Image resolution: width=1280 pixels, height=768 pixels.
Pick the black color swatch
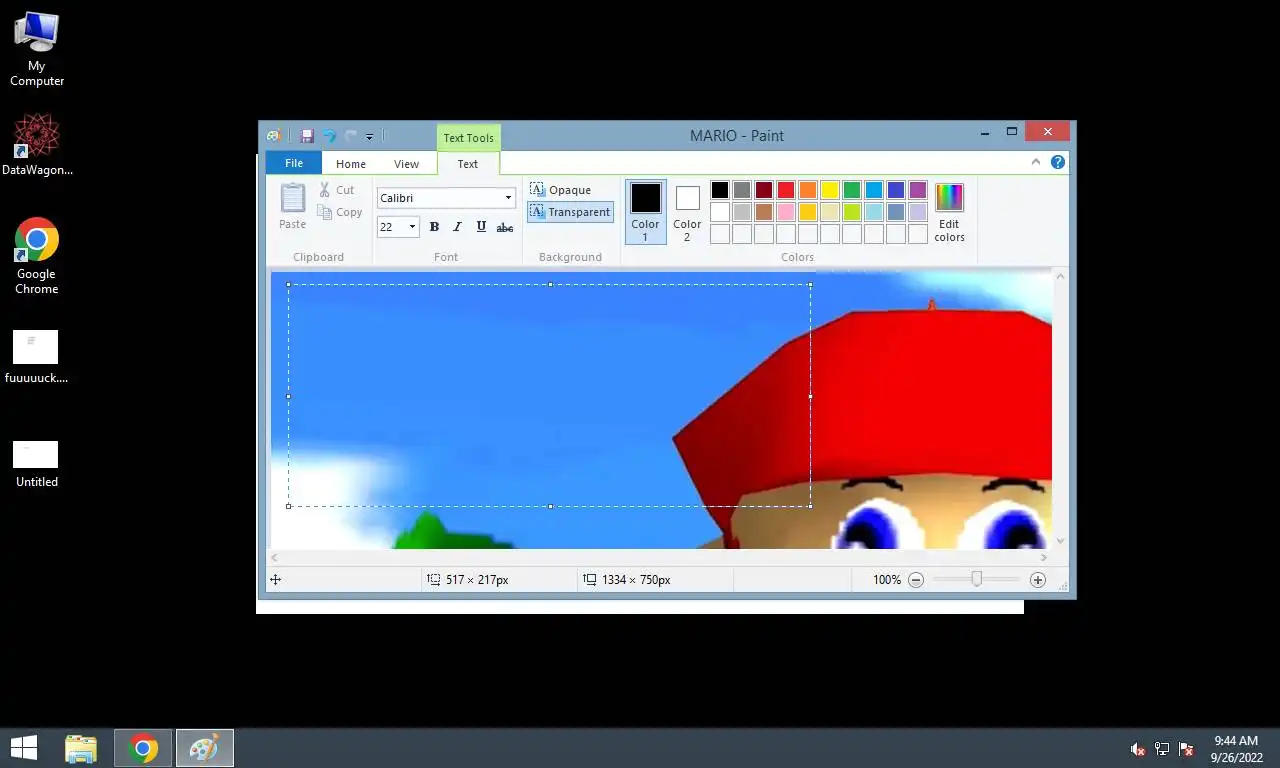tap(720, 190)
